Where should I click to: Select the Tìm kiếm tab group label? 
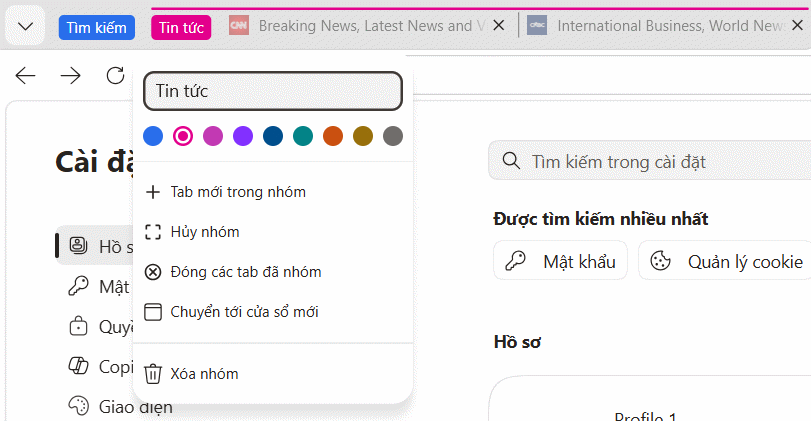pyautogui.click(x=97, y=27)
